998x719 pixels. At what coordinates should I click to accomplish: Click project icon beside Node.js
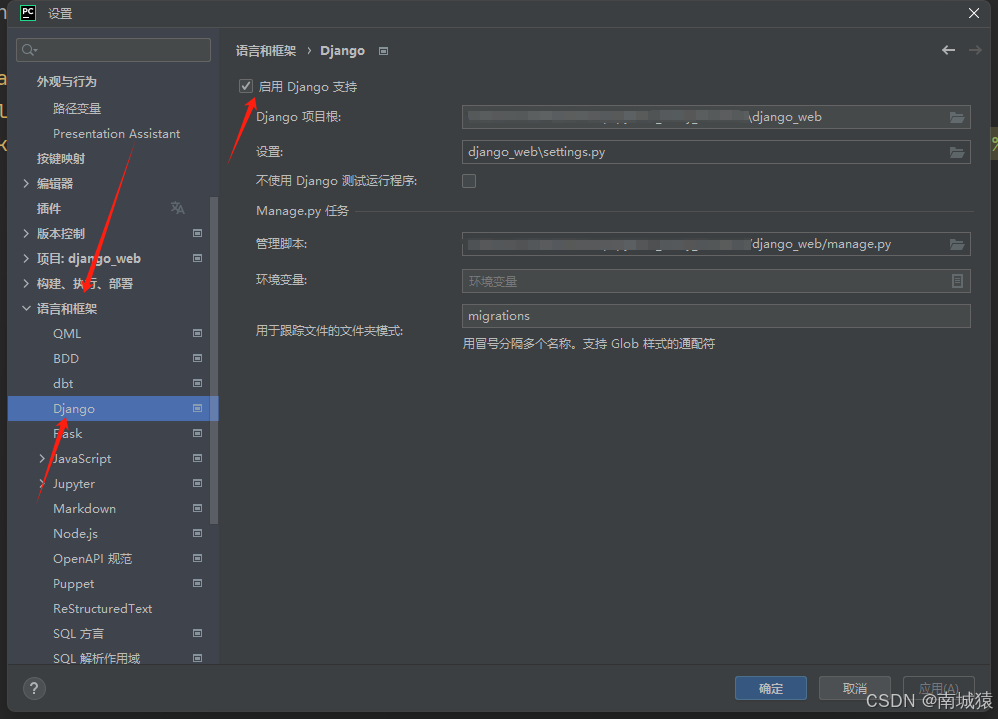[x=197, y=533]
